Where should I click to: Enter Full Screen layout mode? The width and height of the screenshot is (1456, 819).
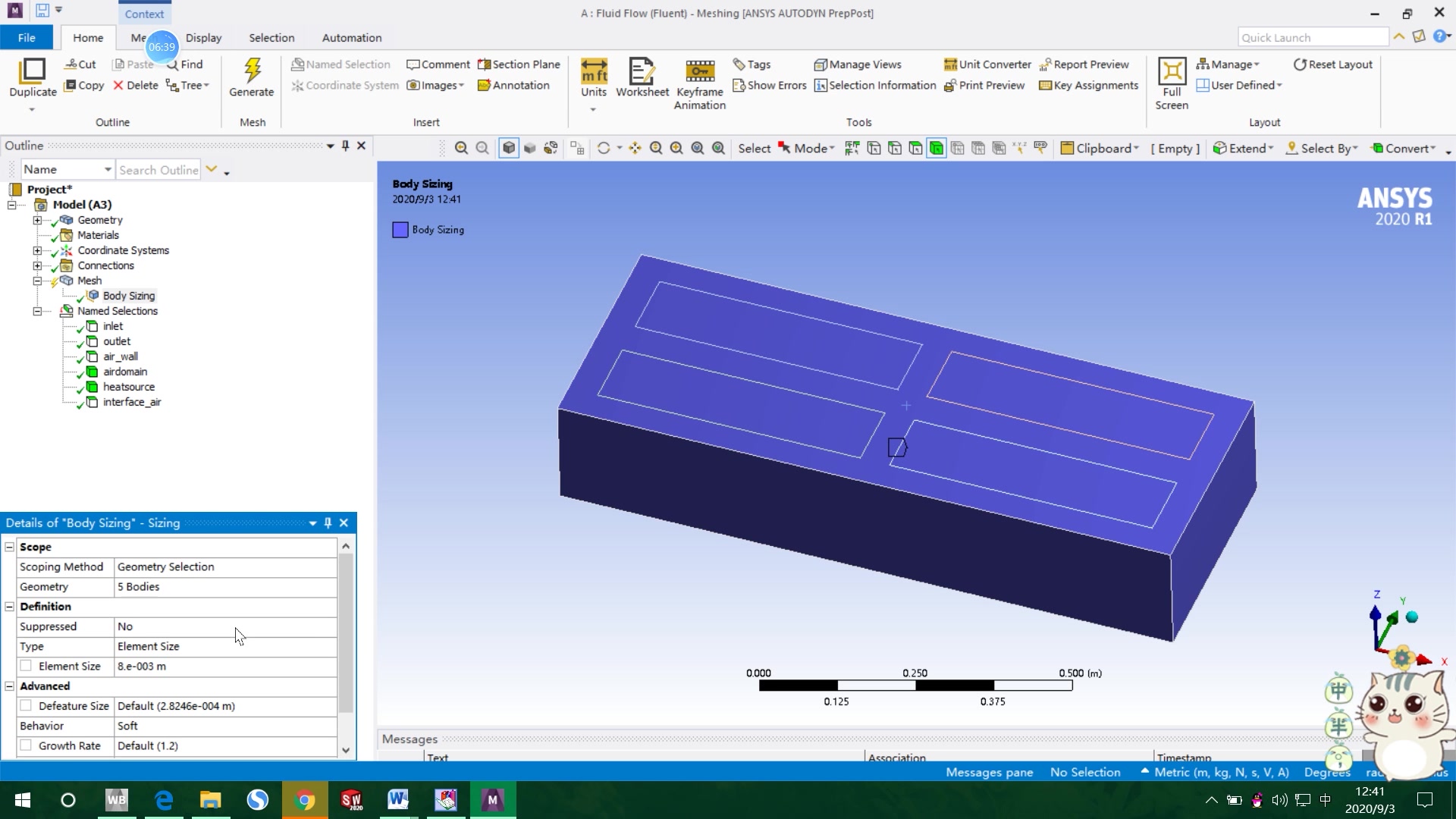[1172, 72]
